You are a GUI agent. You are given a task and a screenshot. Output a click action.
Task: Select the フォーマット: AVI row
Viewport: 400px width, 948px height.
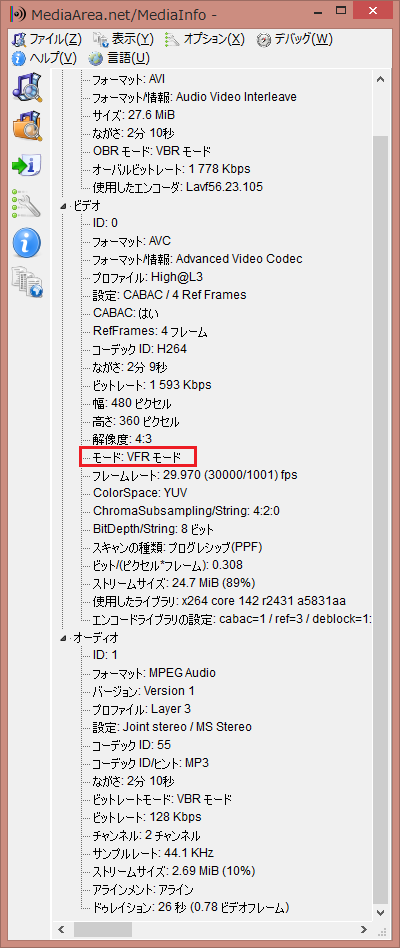(x=128, y=79)
